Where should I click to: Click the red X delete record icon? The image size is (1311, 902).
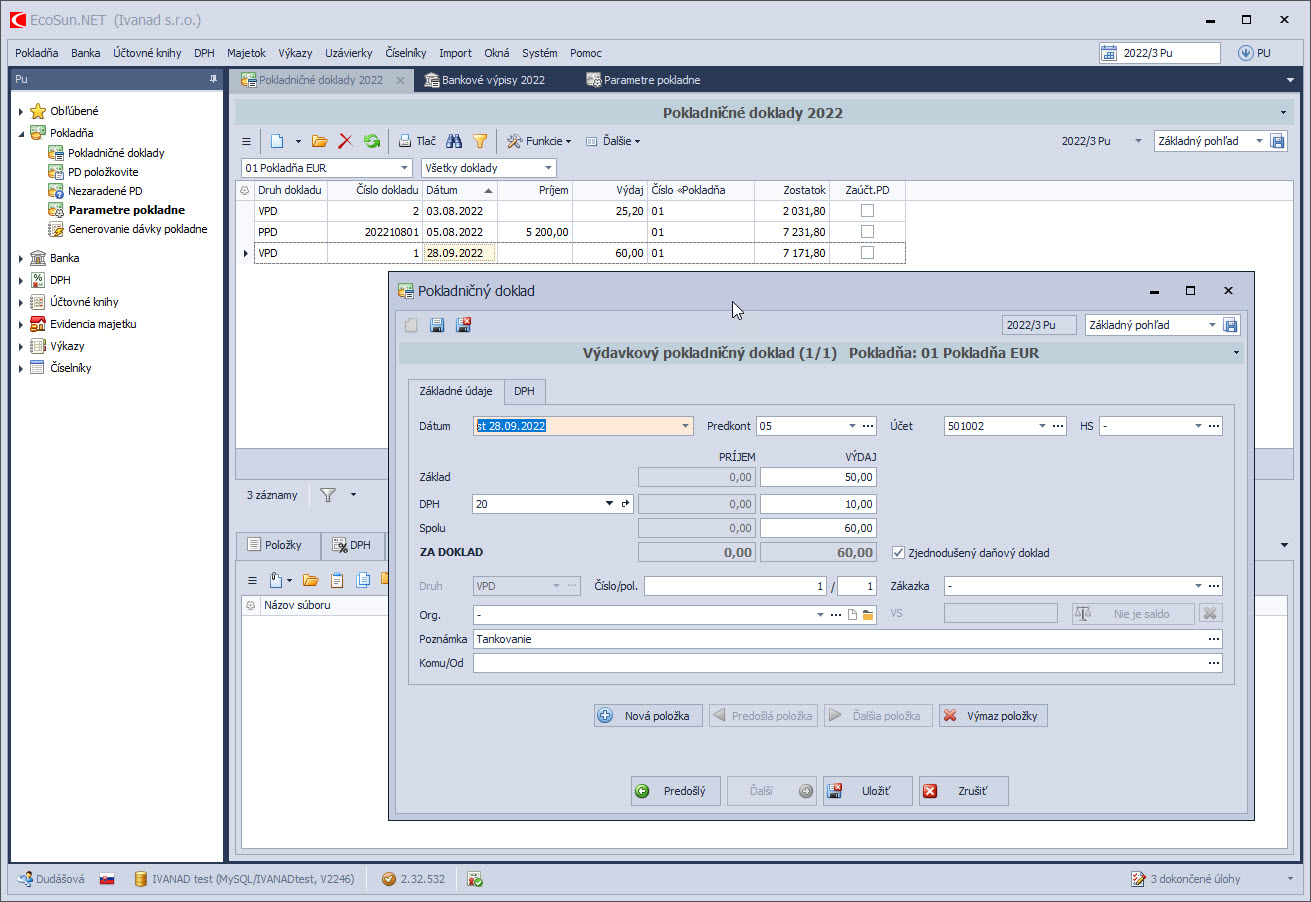point(346,141)
